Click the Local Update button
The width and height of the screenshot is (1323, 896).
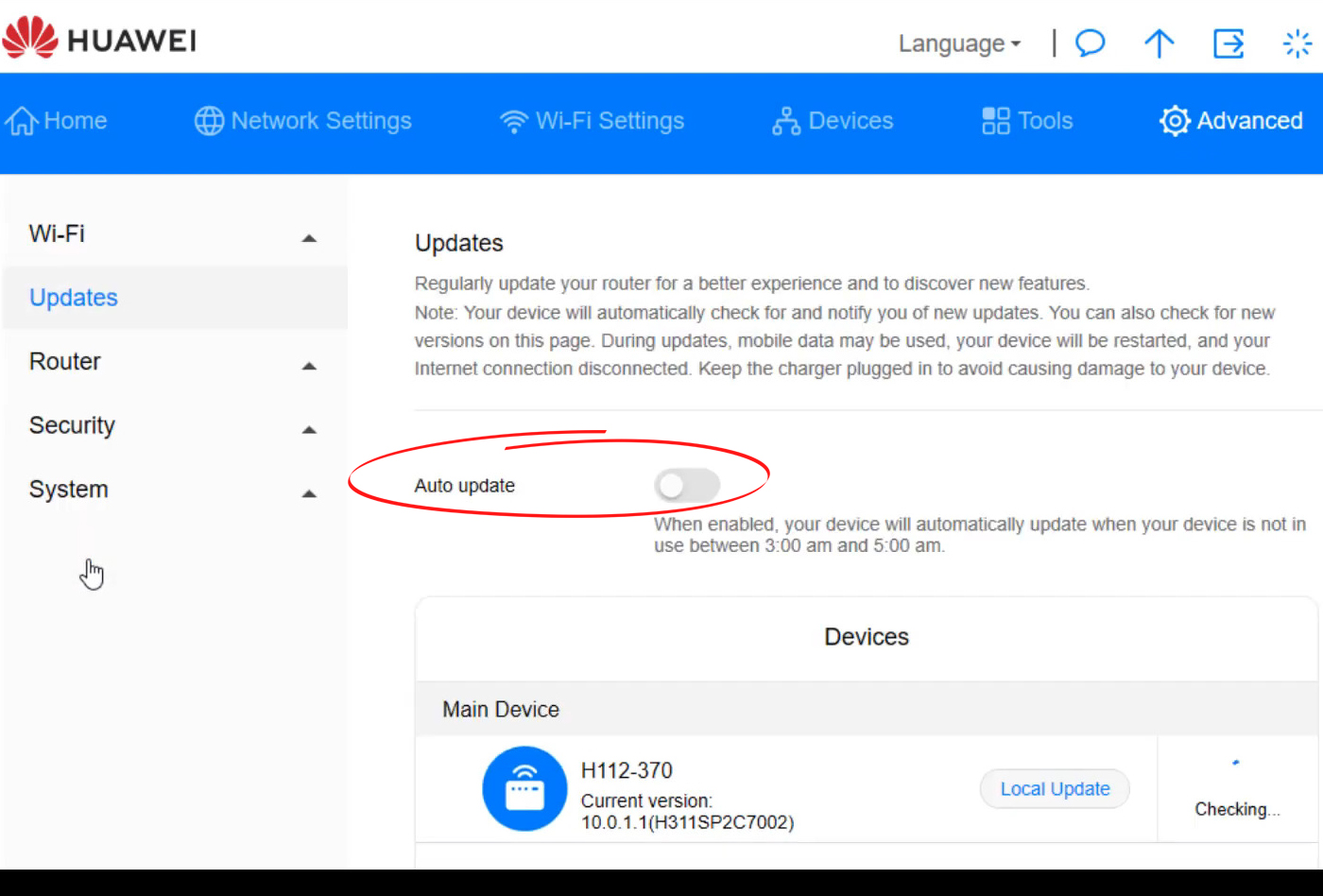pyautogui.click(x=1055, y=788)
